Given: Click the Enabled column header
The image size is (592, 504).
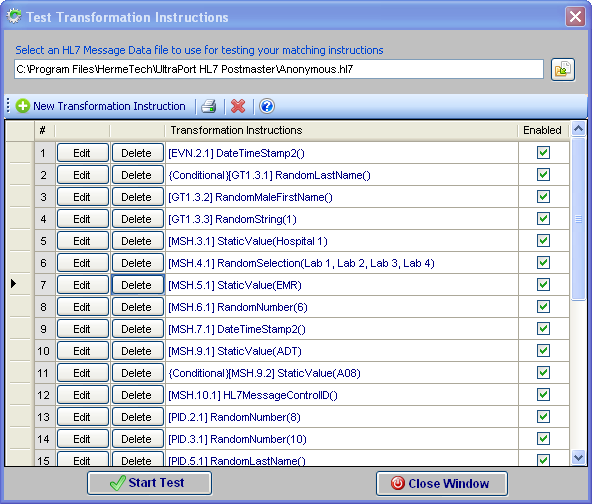Looking at the screenshot, I should click(x=543, y=130).
